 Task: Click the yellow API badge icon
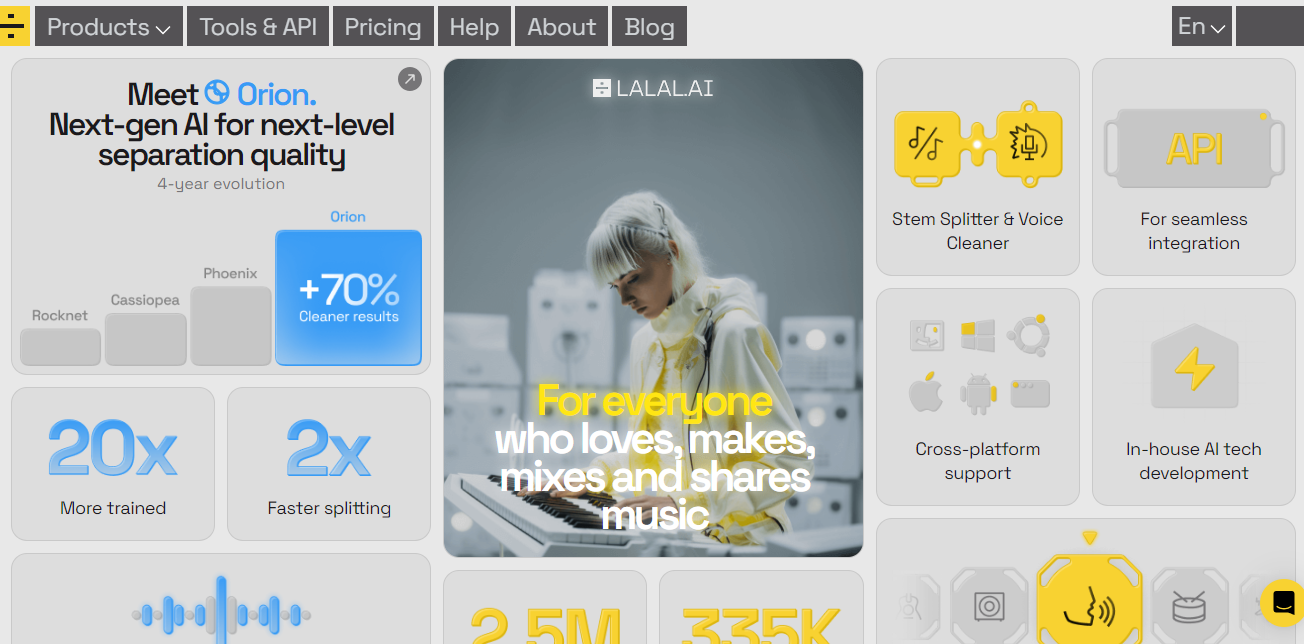point(1194,149)
